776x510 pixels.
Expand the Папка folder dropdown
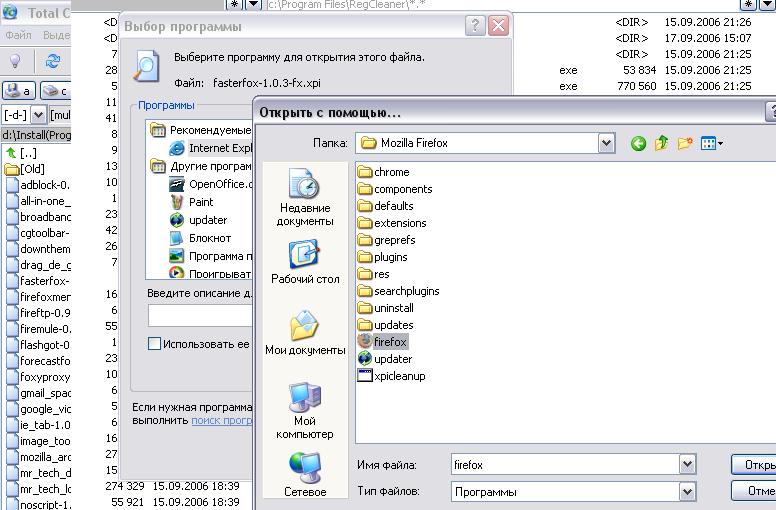(606, 144)
